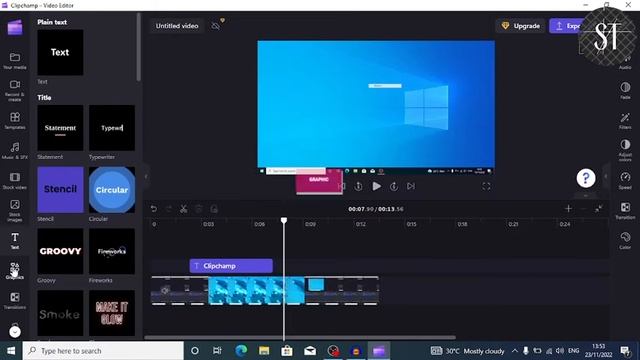
Task: Select the plain Text style thumbnail
Action: pyautogui.click(x=60, y=52)
